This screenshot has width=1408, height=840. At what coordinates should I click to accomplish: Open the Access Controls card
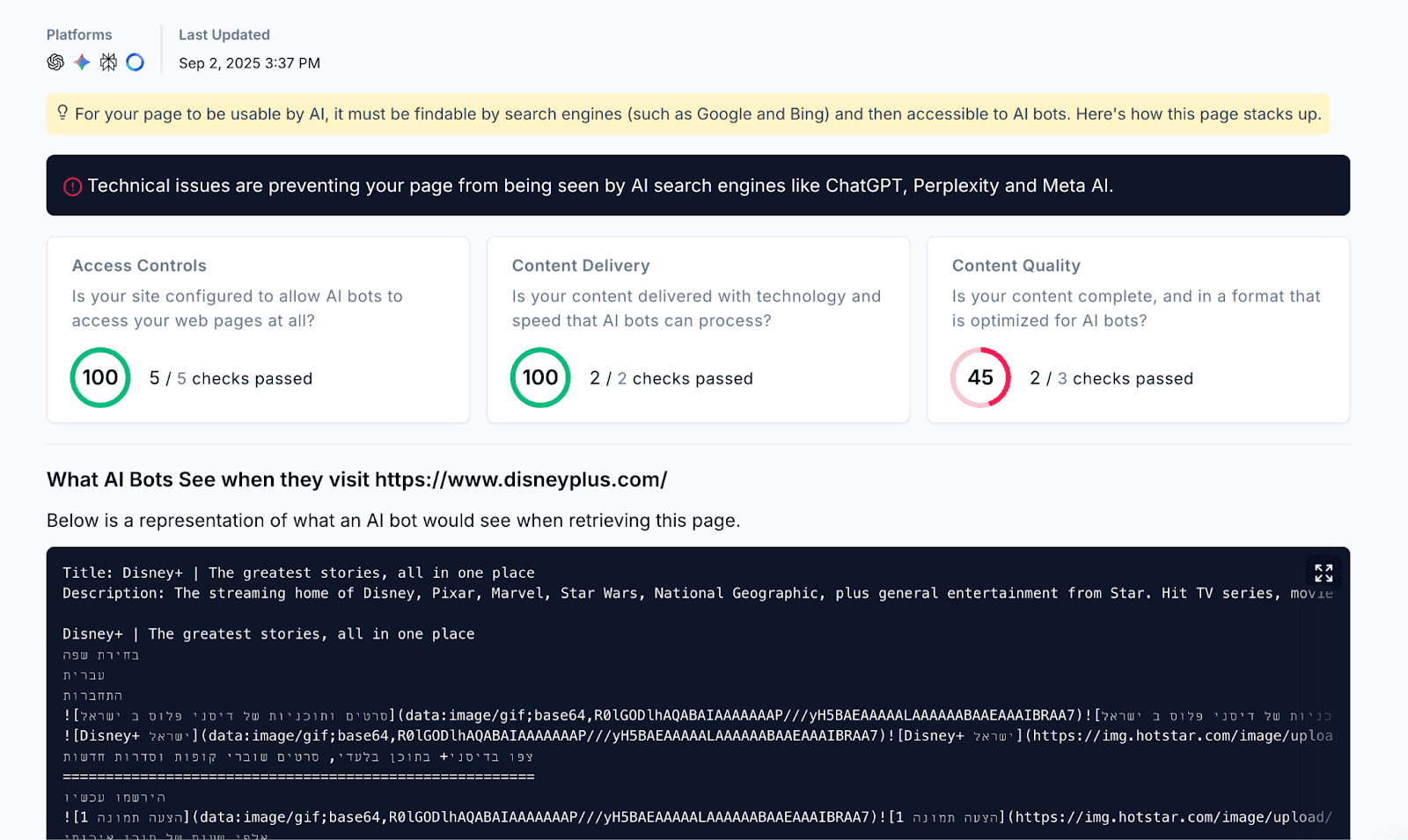pos(139,266)
